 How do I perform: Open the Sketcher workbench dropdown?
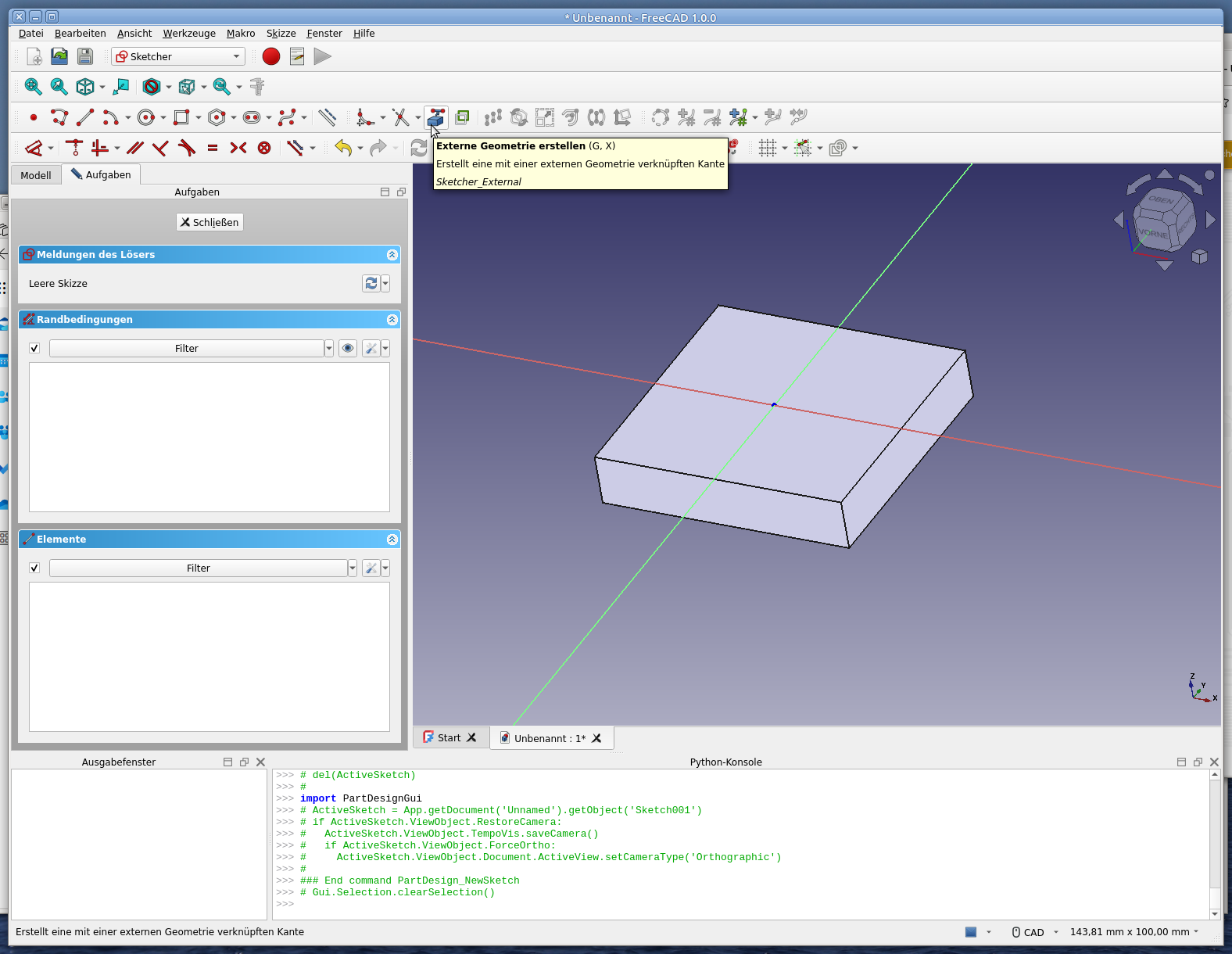coord(178,56)
